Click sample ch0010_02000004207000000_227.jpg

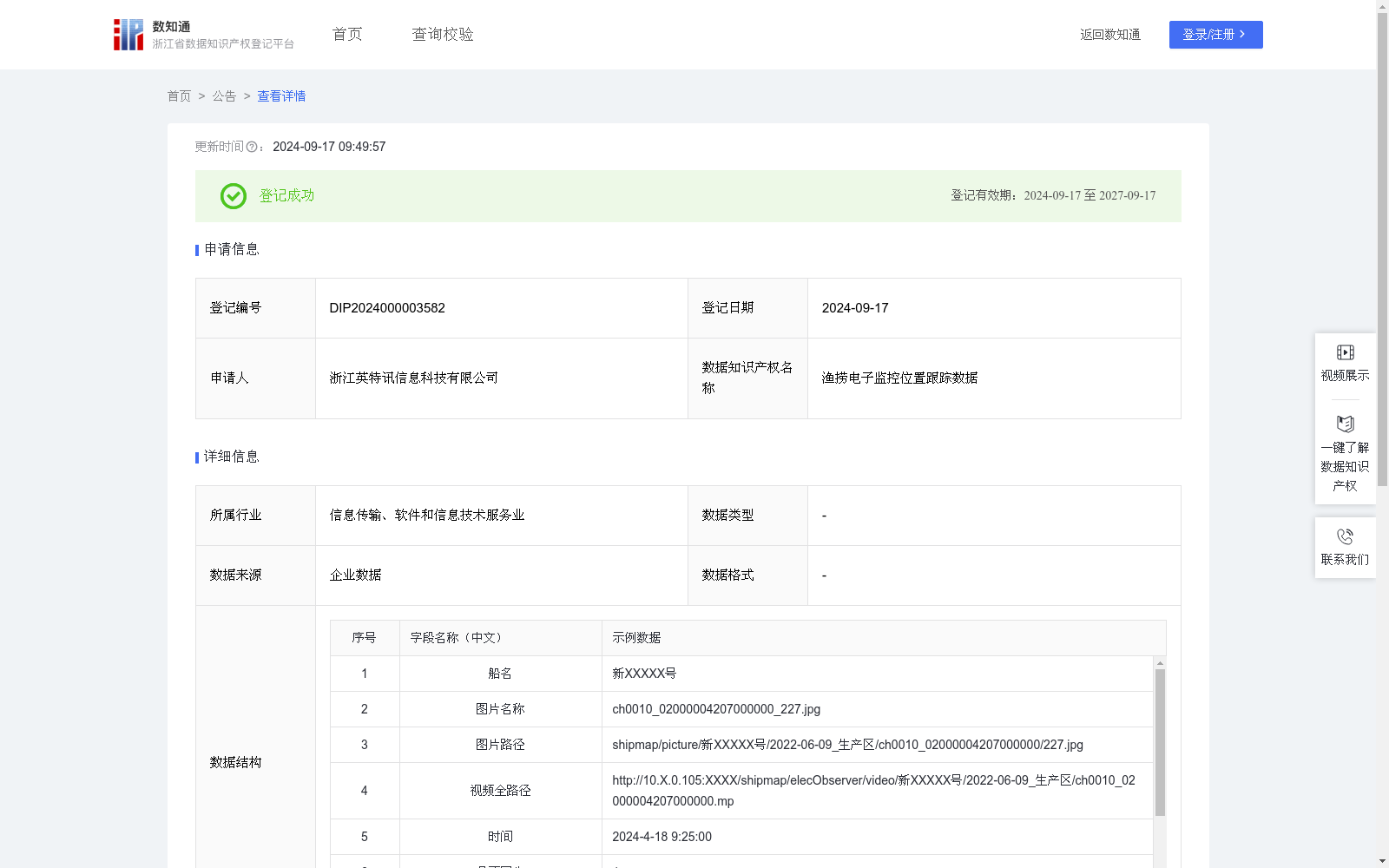pos(716,709)
